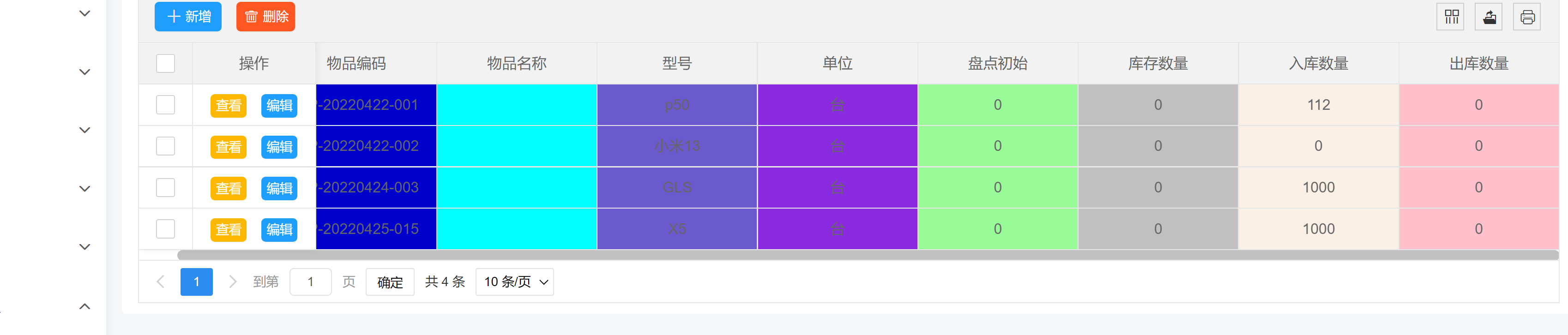Click the page number jump input field

coord(310,281)
